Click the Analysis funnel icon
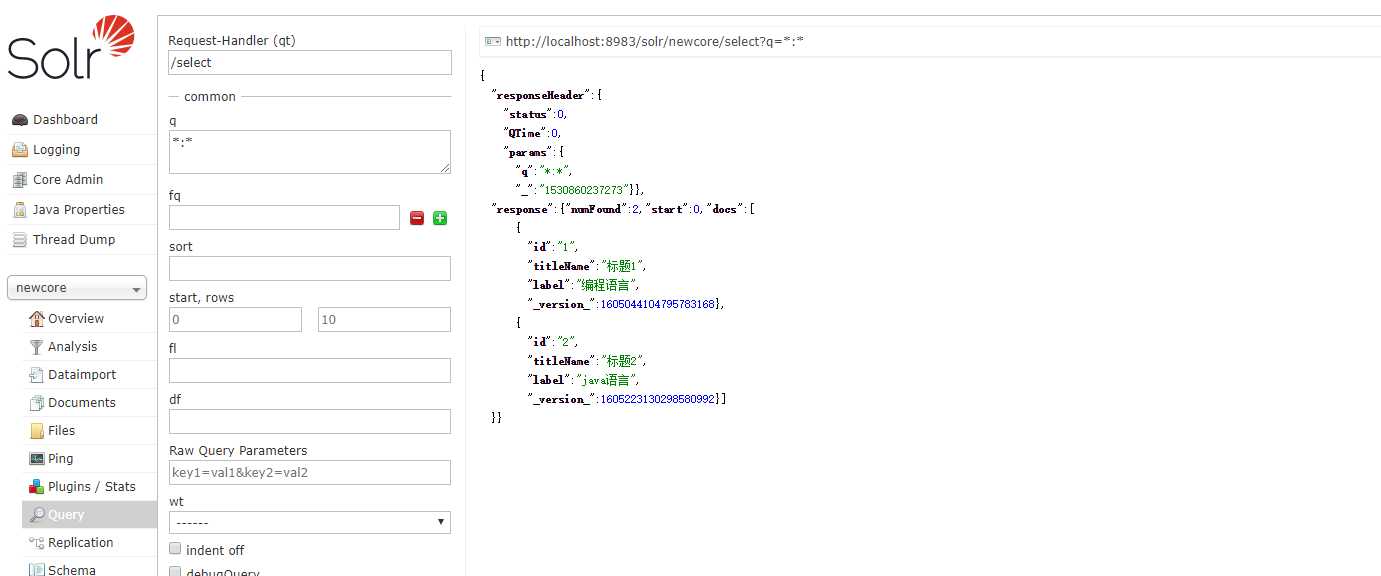The width and height of the screenshot is (1381, 576). pos(37,347)
